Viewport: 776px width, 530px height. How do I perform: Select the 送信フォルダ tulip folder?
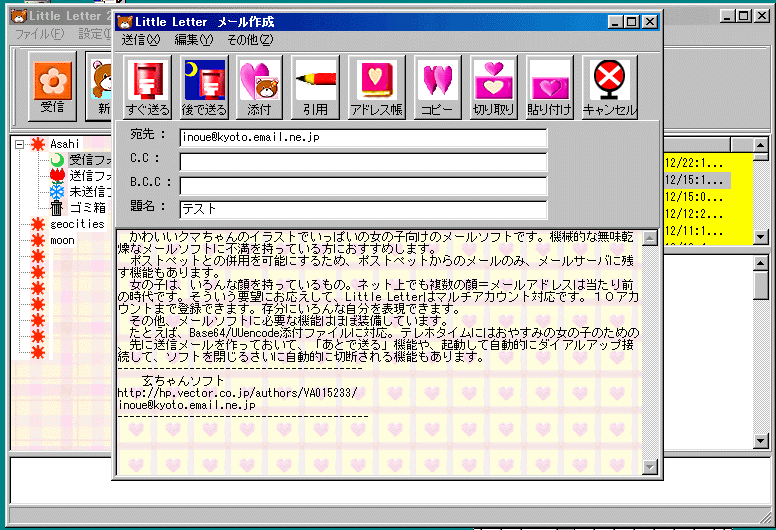pos(89,176)
